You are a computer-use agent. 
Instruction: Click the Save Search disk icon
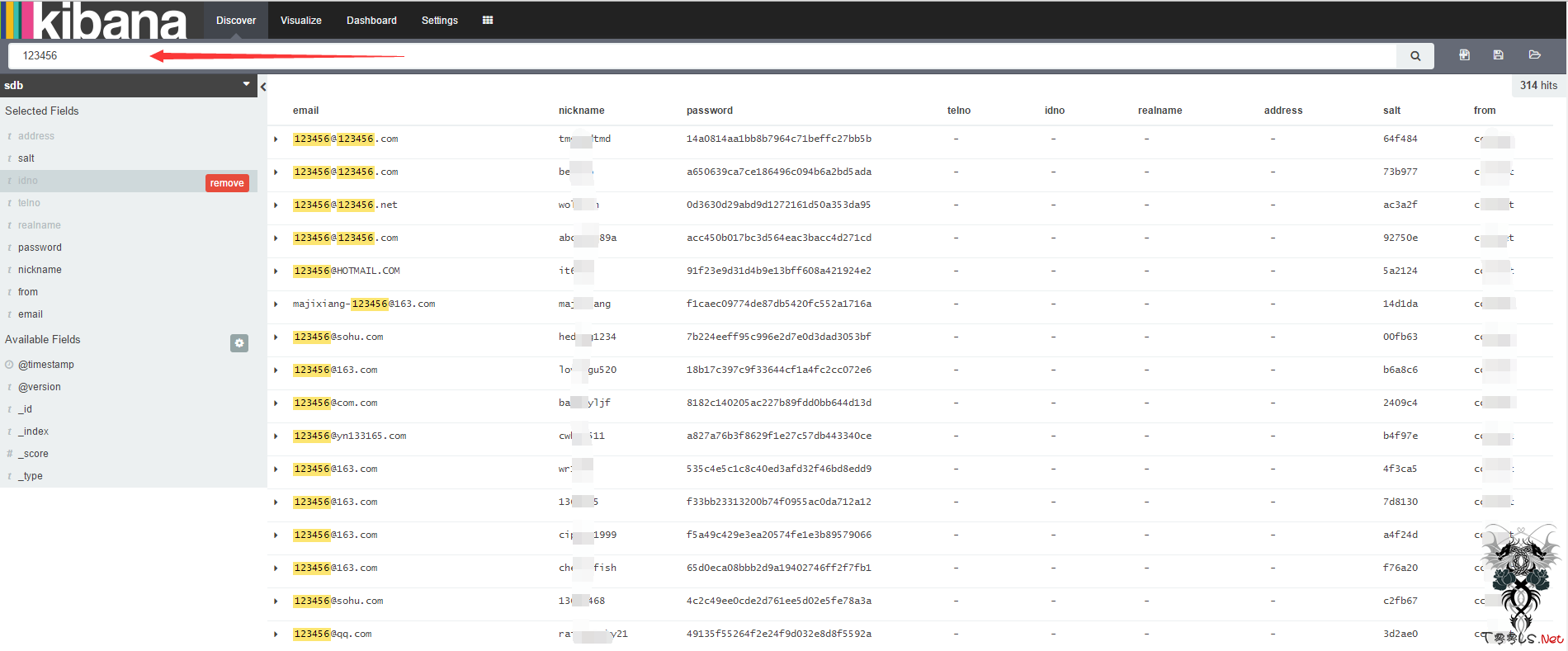click(1499, 55)
